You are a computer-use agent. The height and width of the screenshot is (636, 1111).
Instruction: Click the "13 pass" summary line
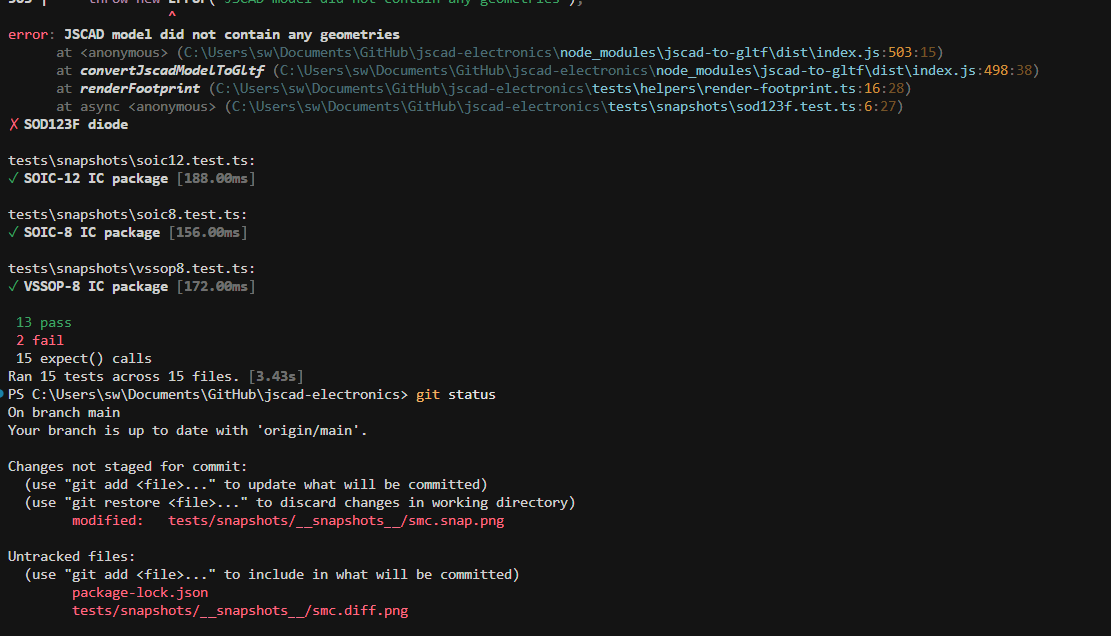44,323
